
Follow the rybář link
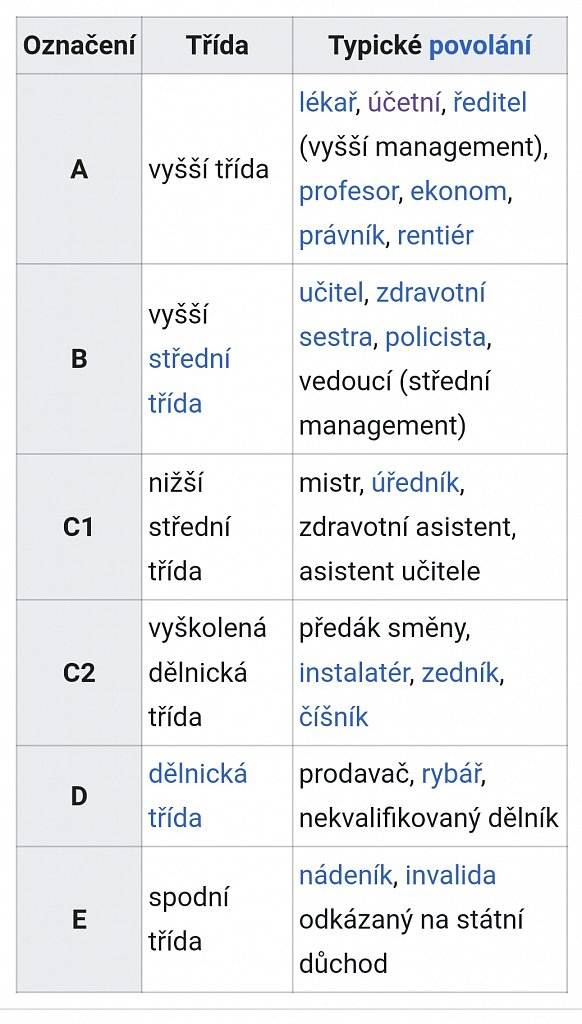click(452, 774)
